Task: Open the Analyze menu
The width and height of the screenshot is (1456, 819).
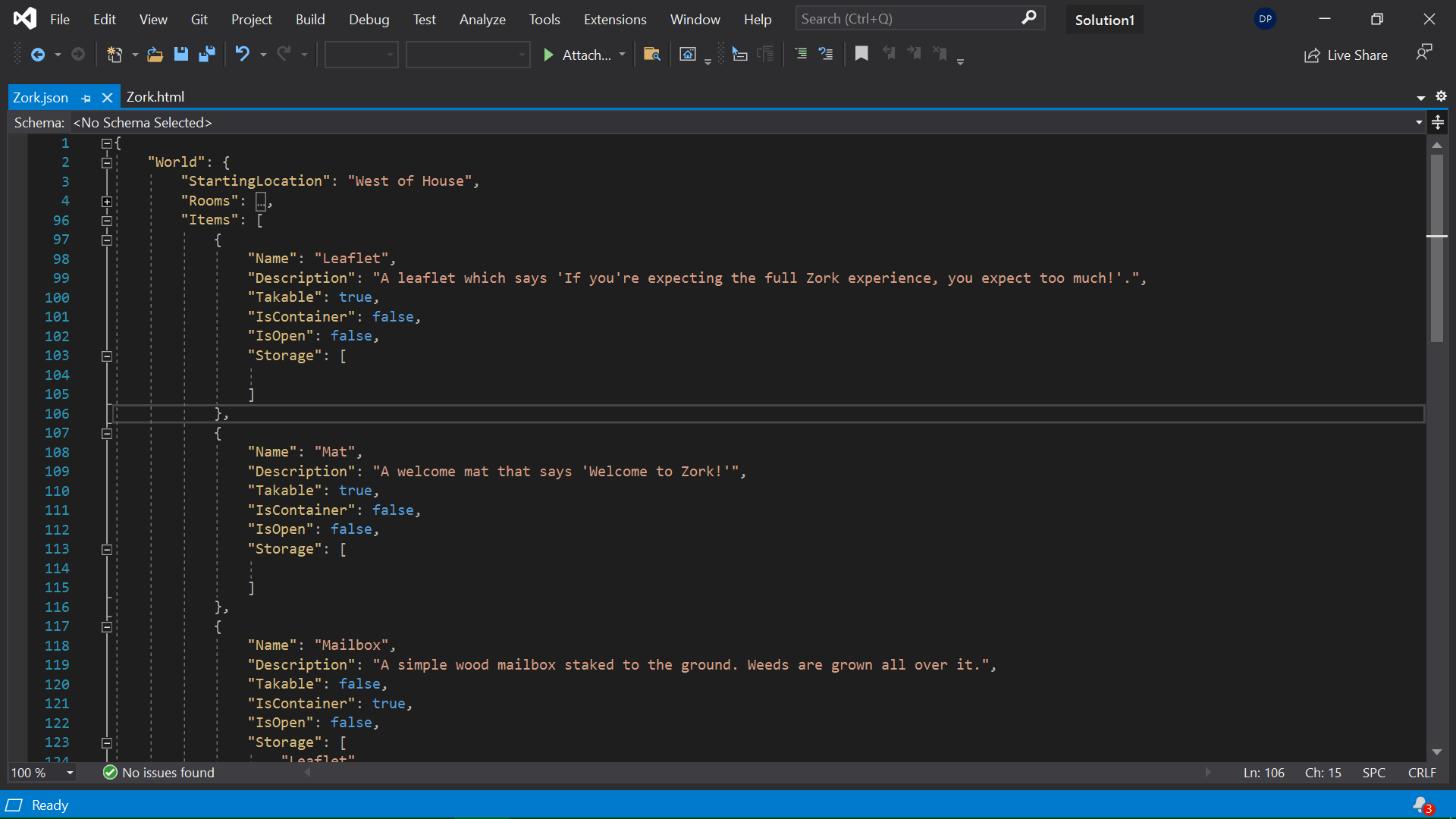Action: point(482,20)
